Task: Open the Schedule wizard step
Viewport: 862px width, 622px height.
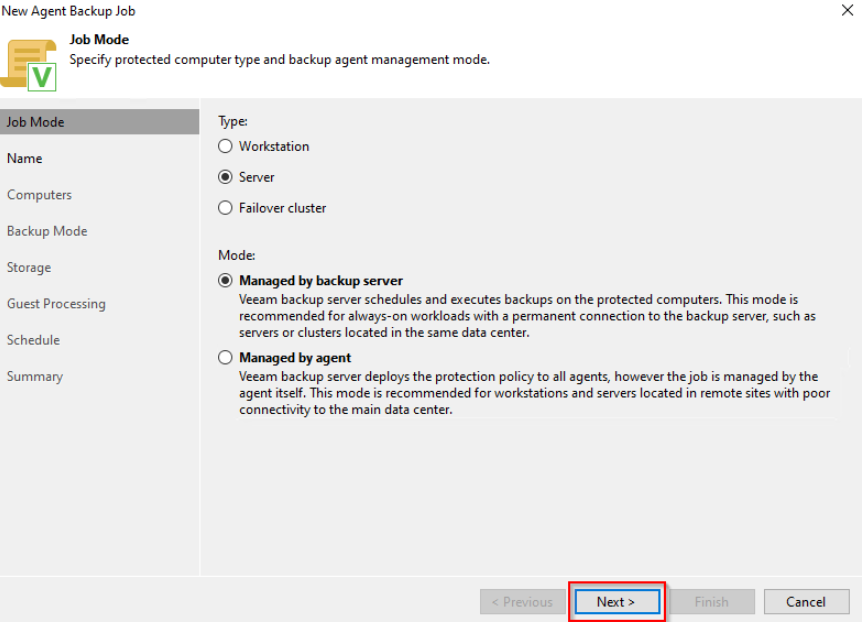Action: click(33, 340)
